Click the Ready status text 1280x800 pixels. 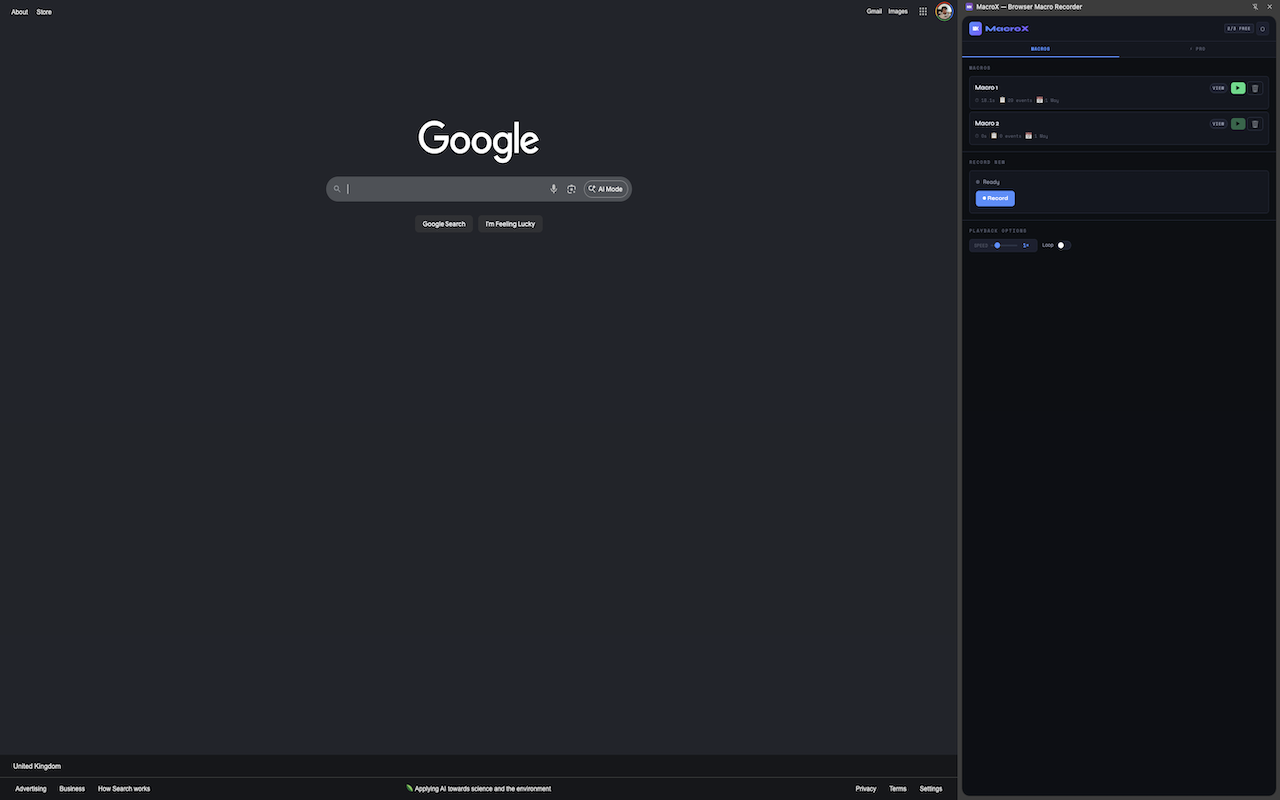coord(991,182)
